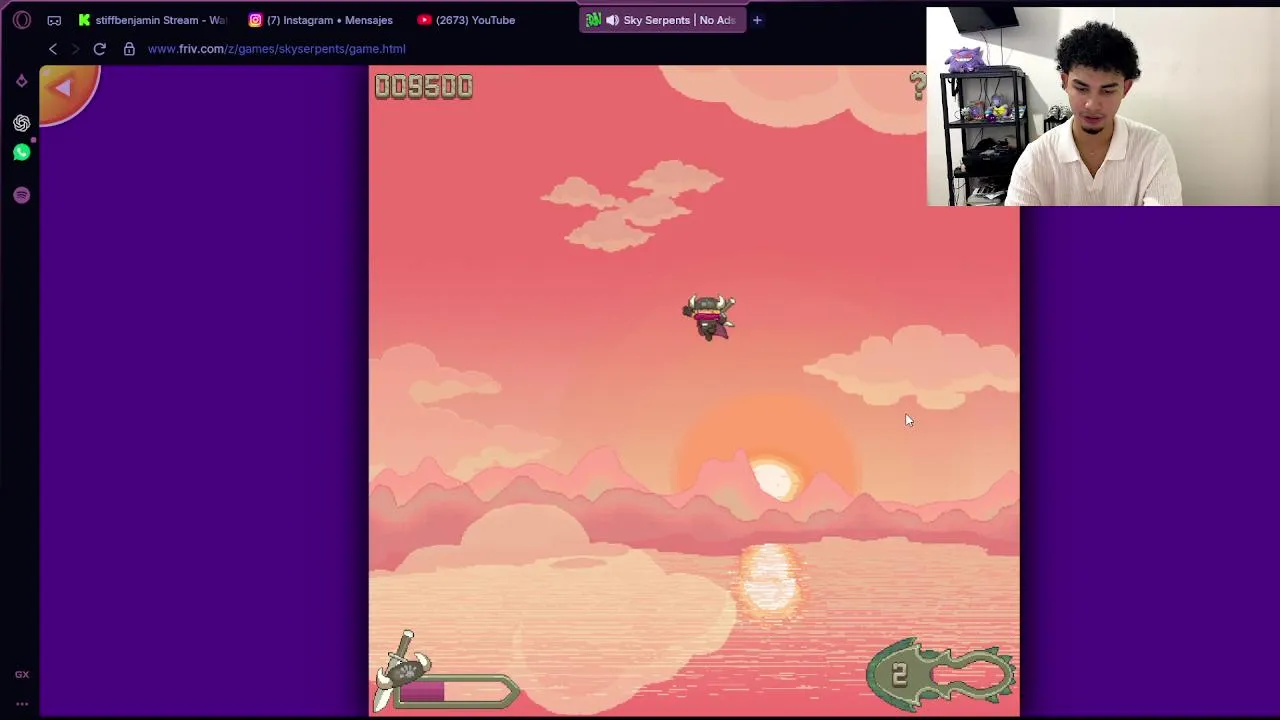Image resolution: width=1280 pixels, height=720 pixels.
Task: Go back with browser back arrow
Action: click(x=53, y=48)
